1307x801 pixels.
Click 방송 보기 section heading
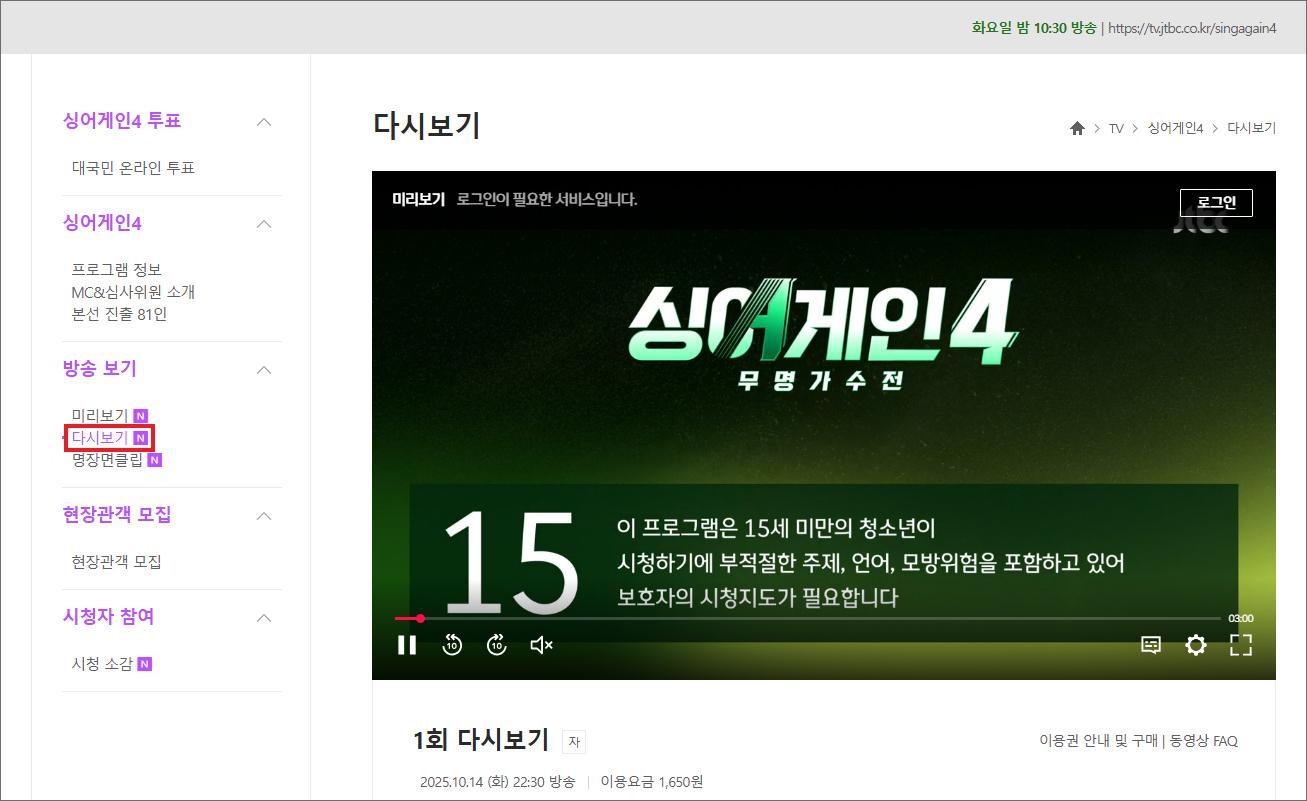coord(99,369)
